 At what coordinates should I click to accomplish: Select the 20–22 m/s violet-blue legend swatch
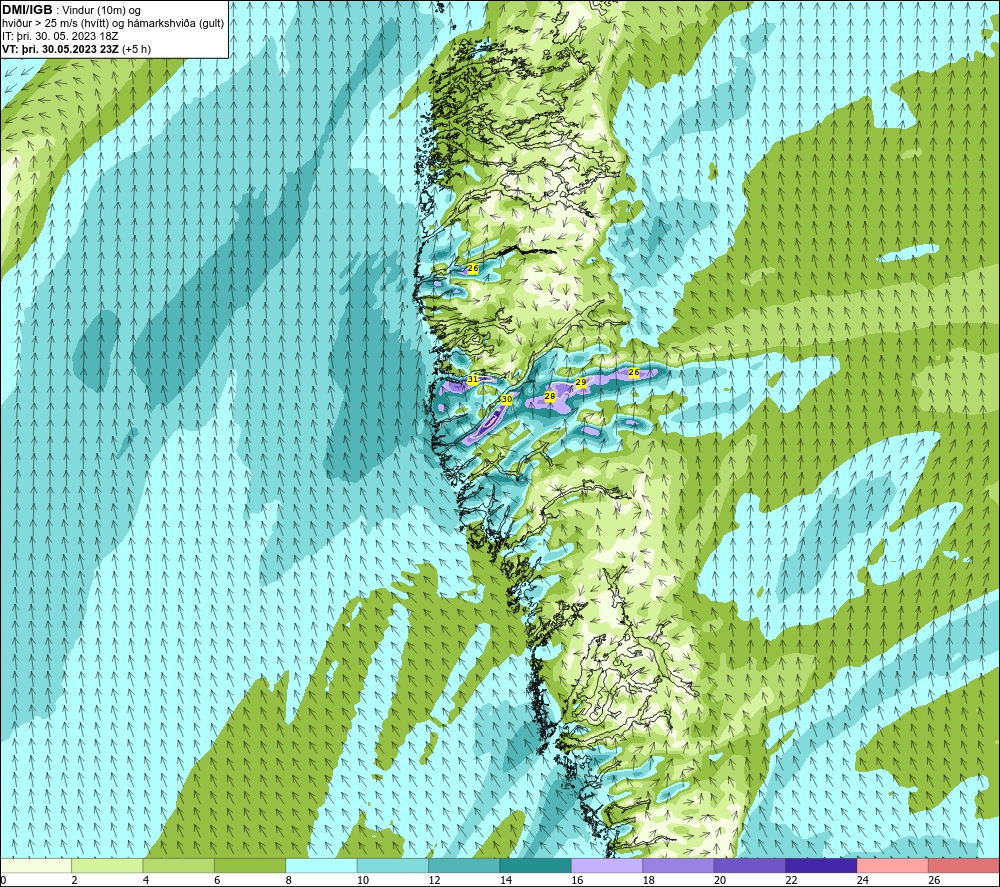tap(750, 865)
